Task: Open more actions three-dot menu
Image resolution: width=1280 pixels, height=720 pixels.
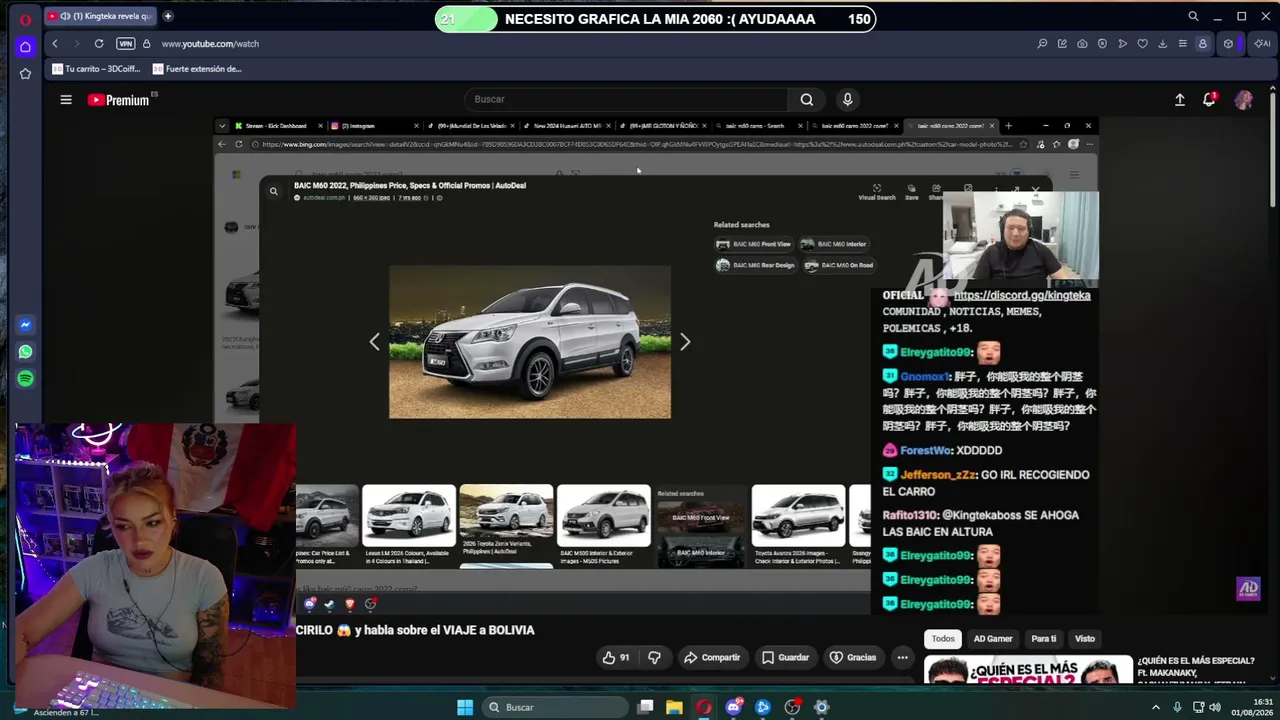Action: pos(902,657)
